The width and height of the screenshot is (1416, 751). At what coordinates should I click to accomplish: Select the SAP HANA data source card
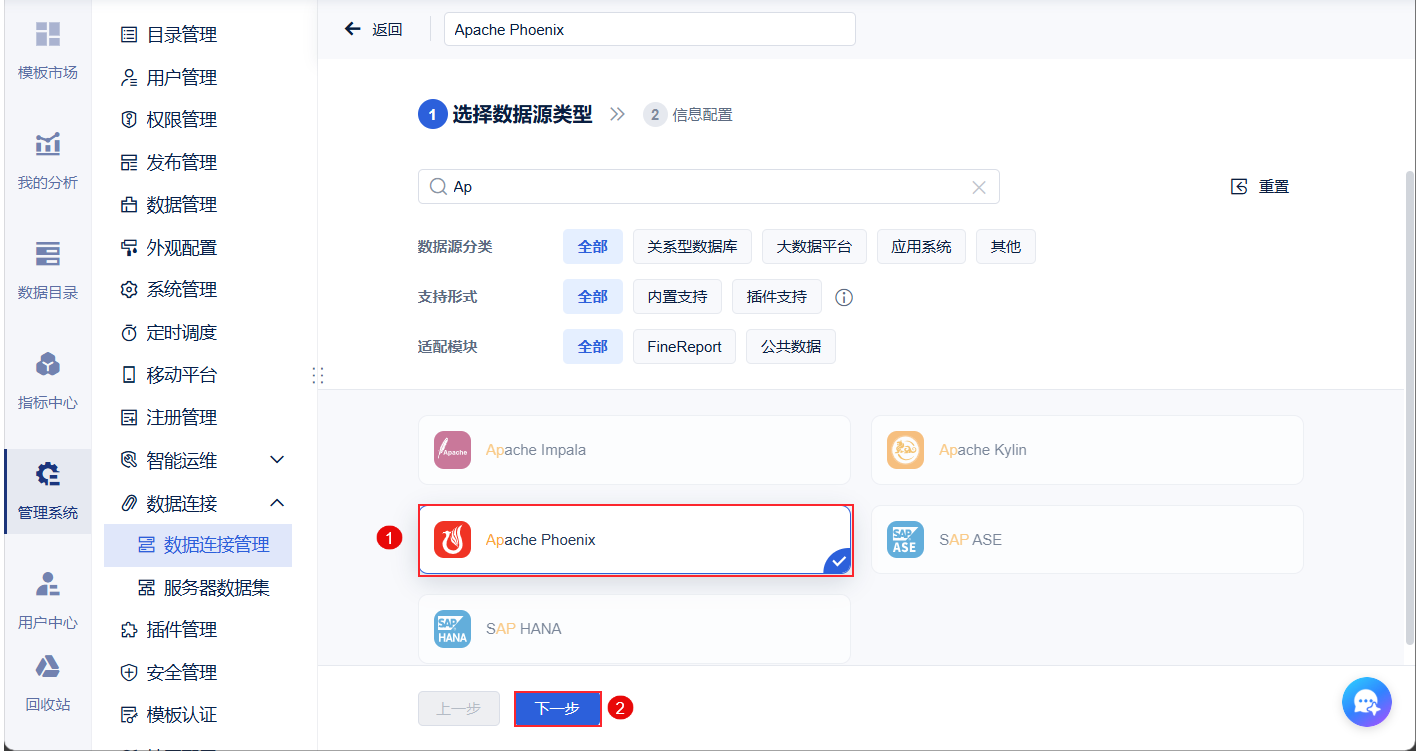(634, 629)
